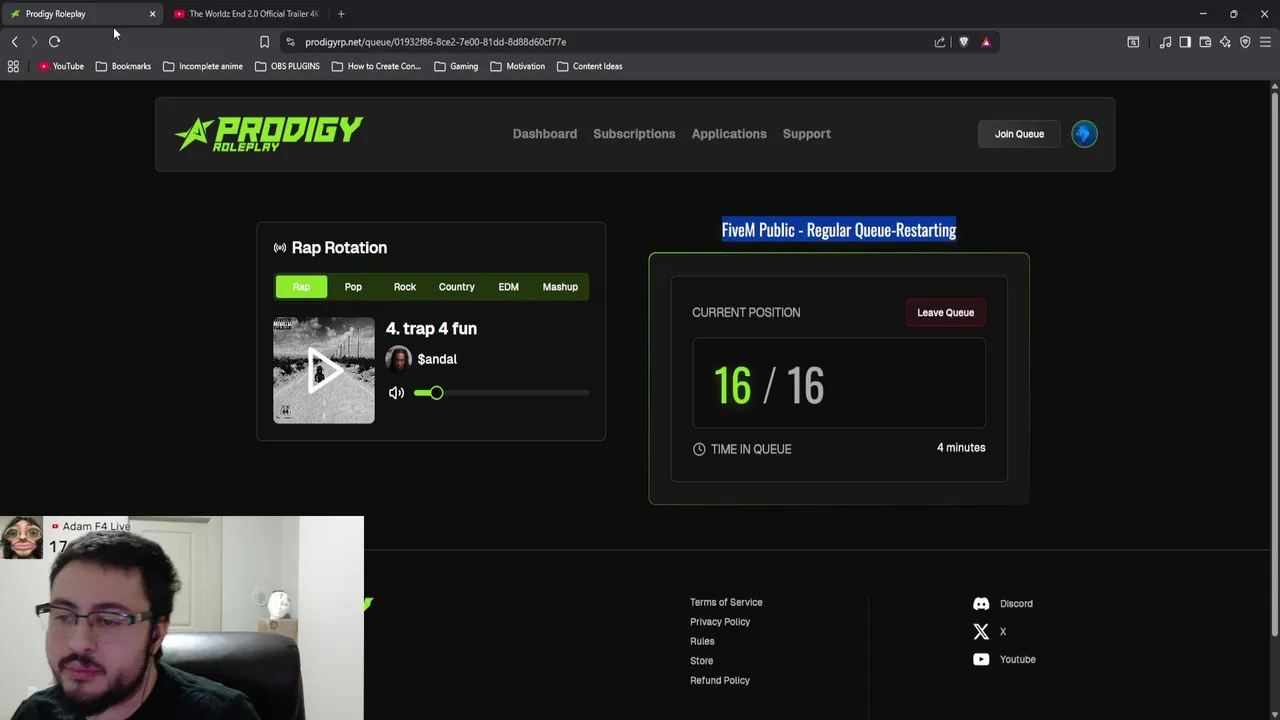Open the Gaming bookmark folder
Image resolution: width=1280 pixels, height=720 pixels.
point(456,66)
